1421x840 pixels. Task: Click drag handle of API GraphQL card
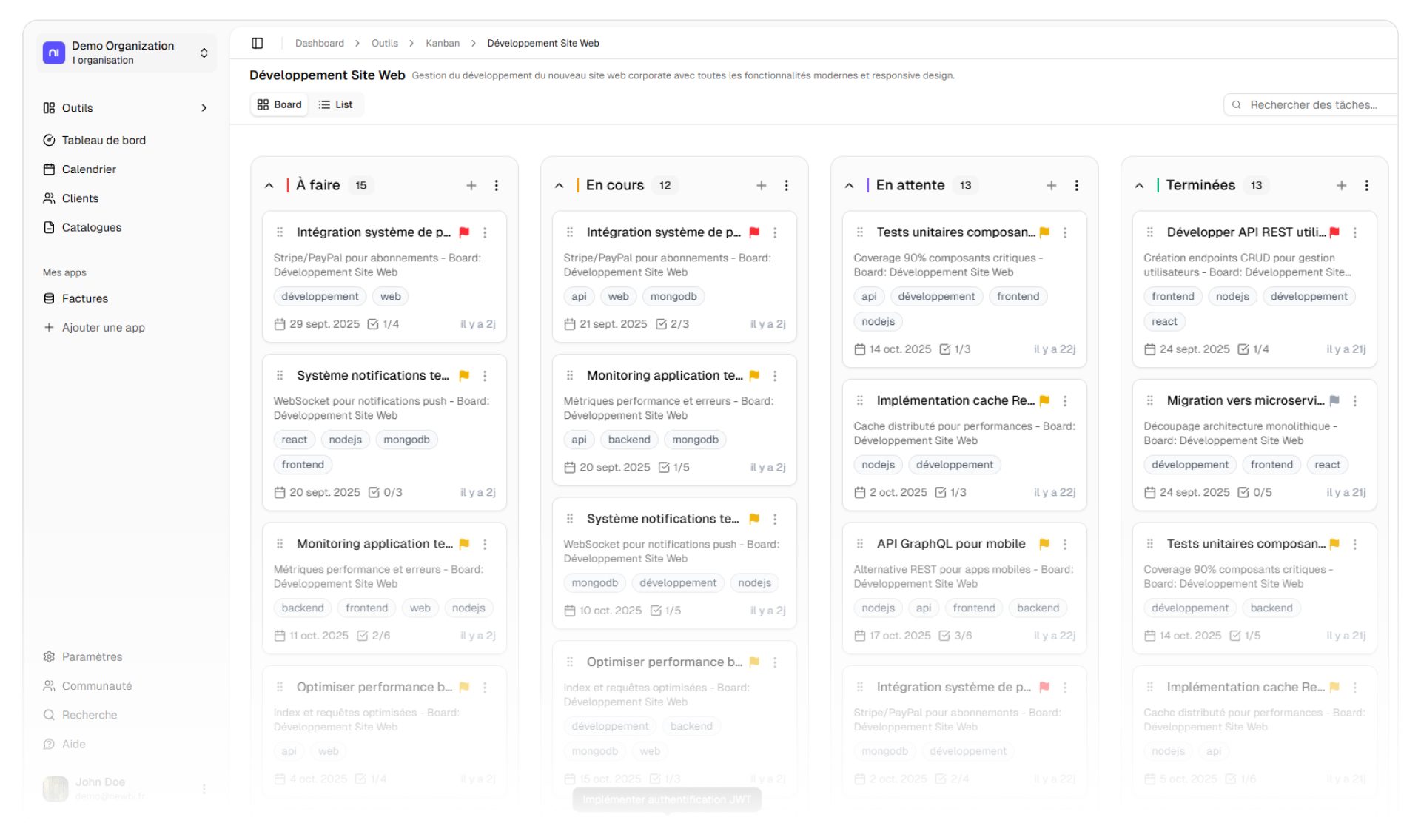(859, 544)
